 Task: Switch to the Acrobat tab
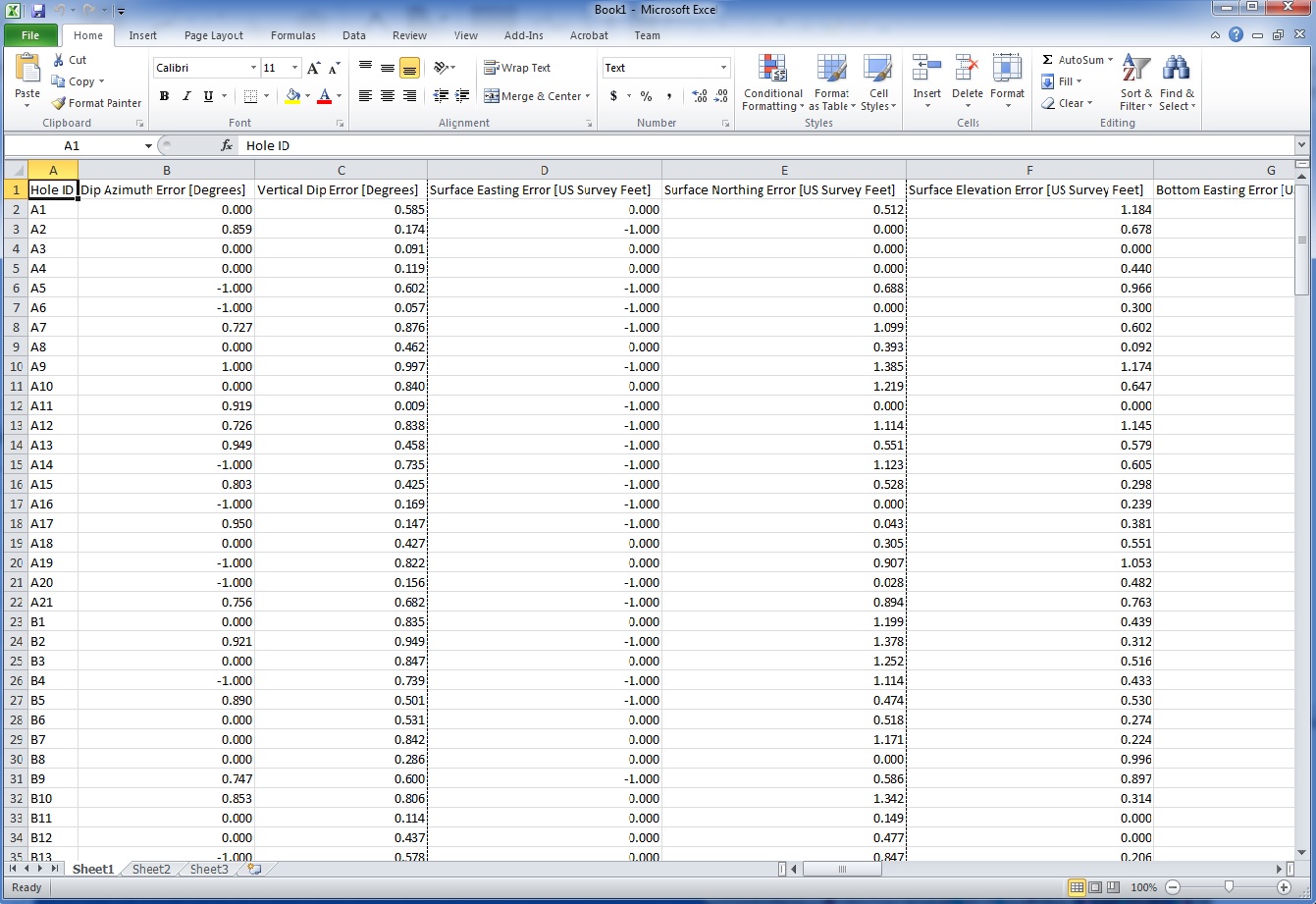click(589, 35)
